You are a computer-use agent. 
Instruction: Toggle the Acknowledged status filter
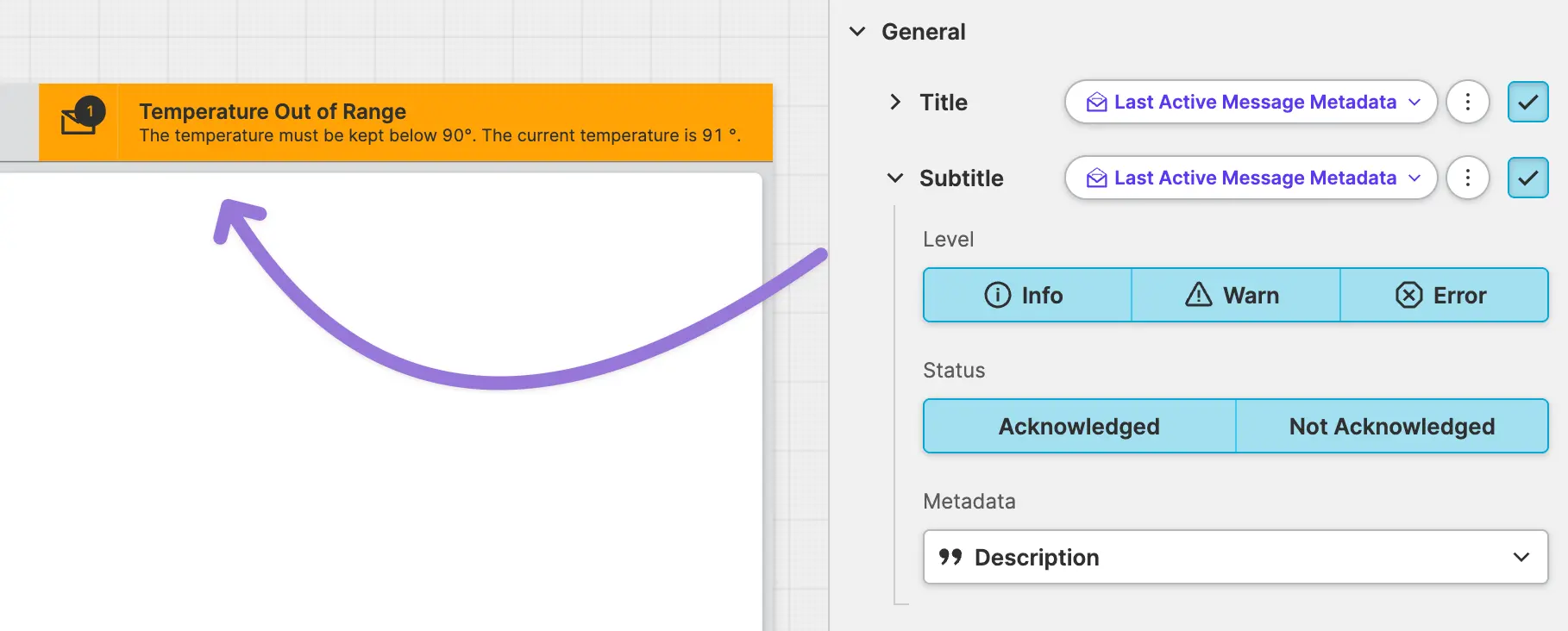[1079, 427]
